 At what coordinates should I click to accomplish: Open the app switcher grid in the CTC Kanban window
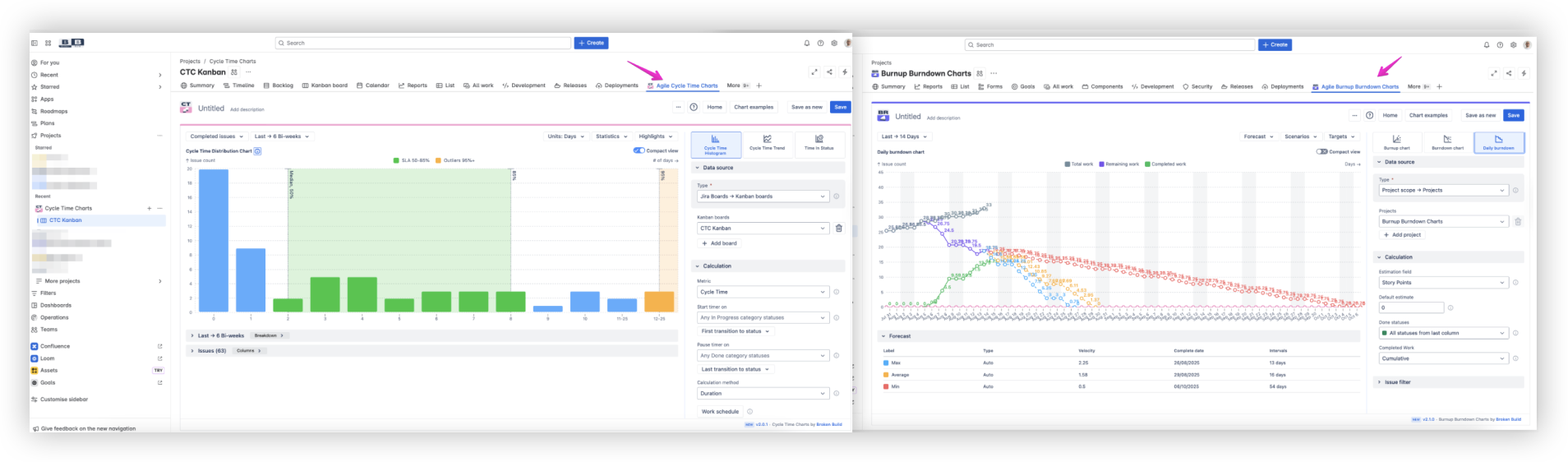coord(48,43)
